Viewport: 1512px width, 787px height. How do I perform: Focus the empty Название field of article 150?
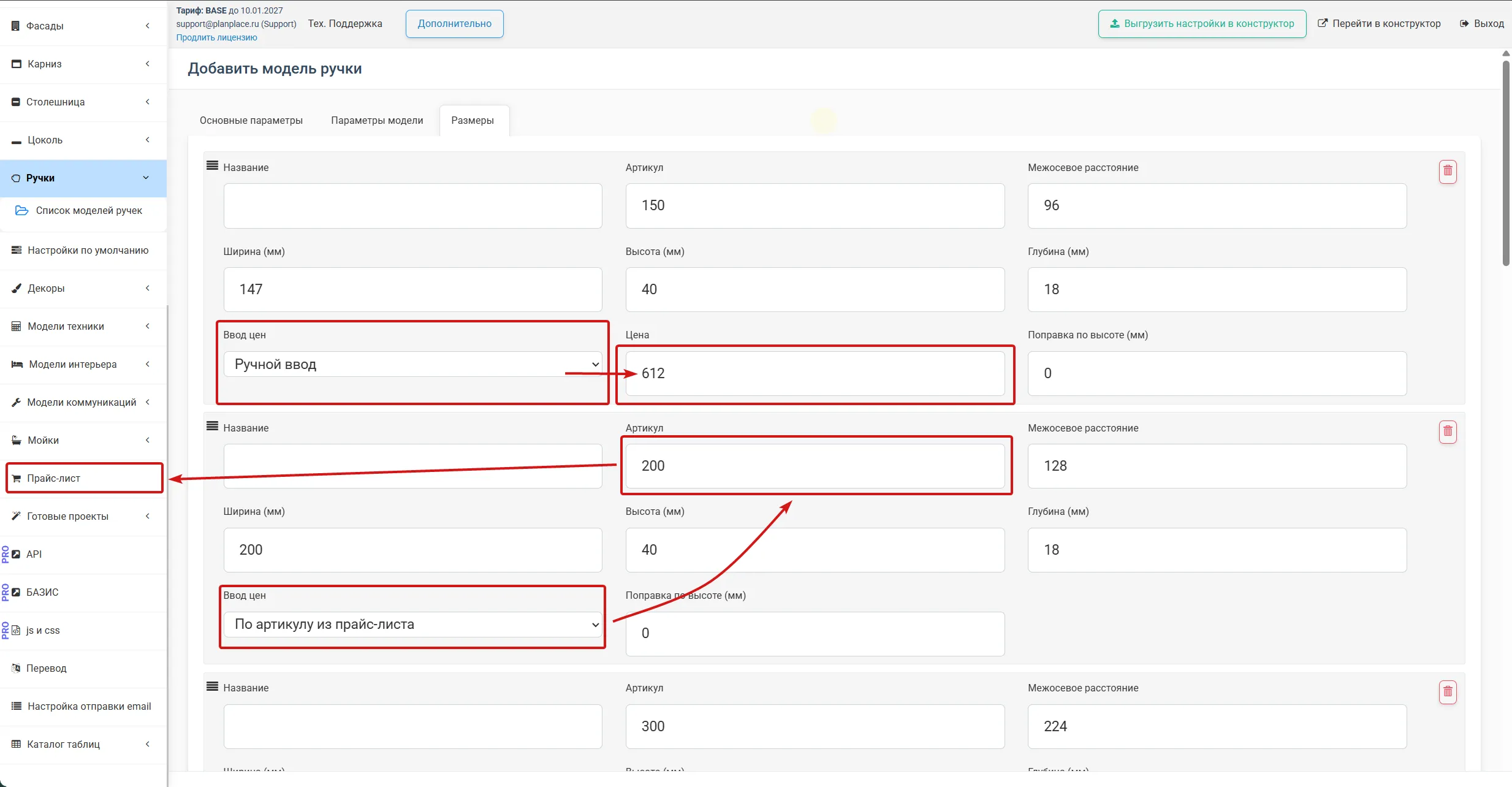412,206
